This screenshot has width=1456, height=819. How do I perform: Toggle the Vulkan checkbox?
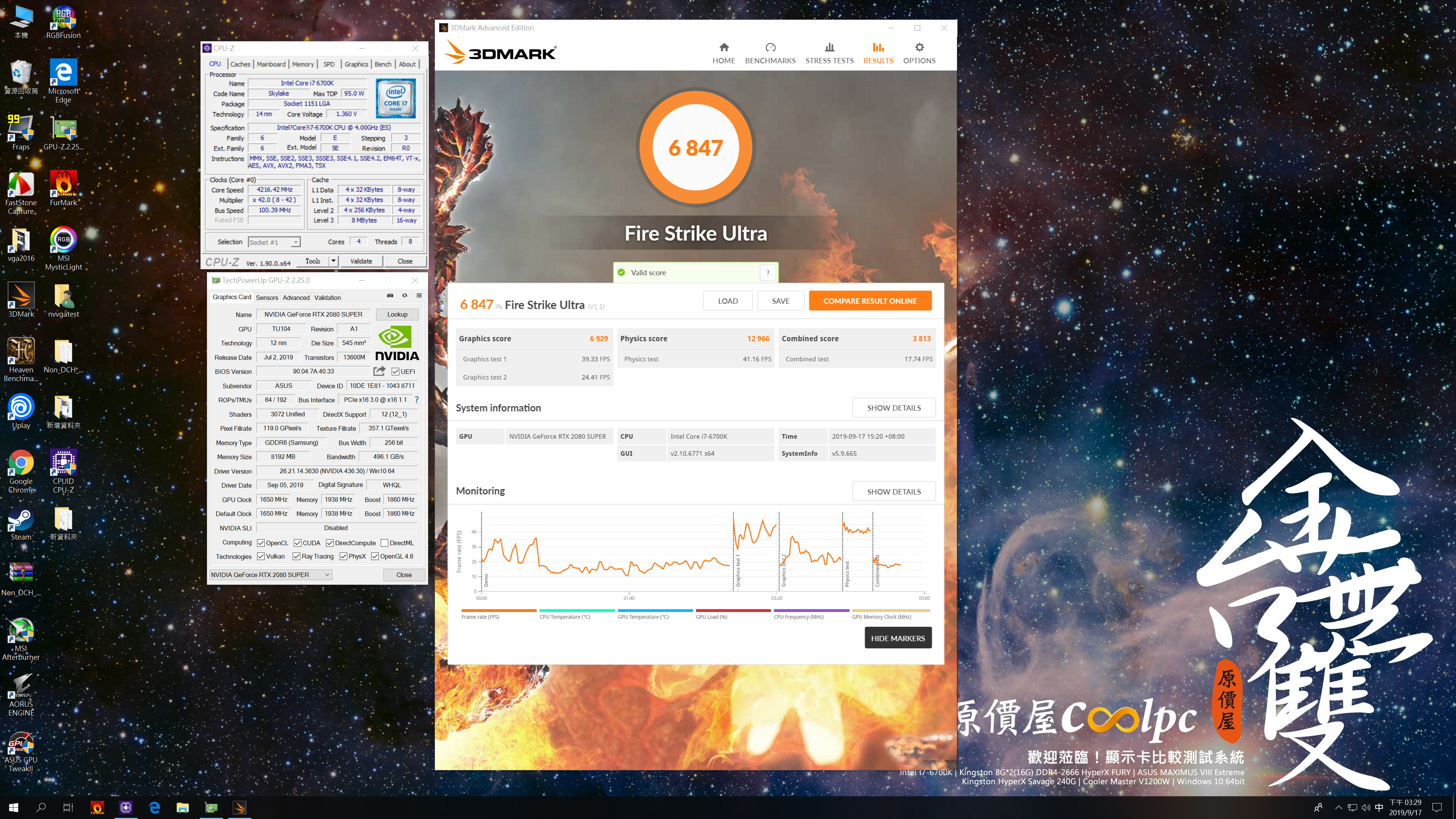(x=260, y=556)
